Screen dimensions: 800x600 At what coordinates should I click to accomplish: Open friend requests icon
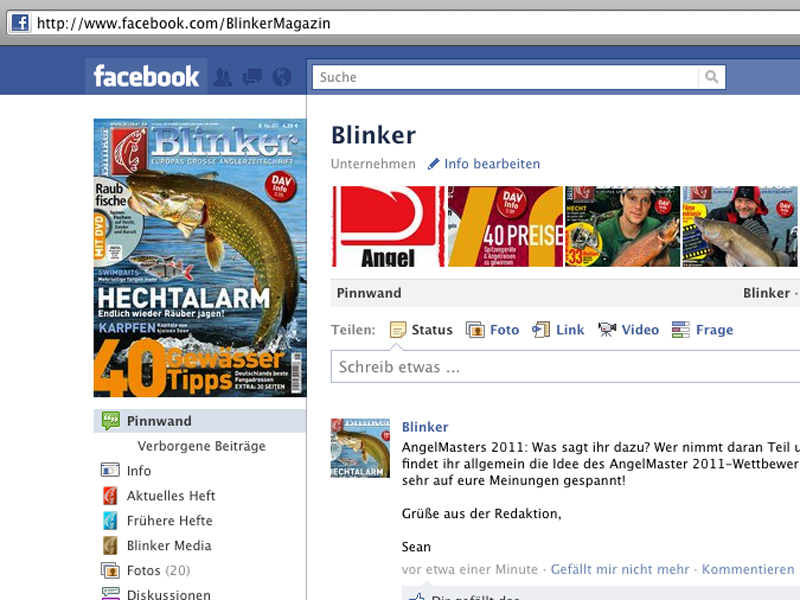click(224, 77)
